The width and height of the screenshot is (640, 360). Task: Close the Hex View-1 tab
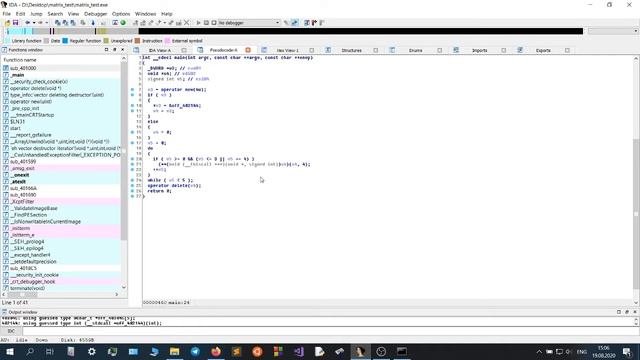(x=311, y=50)
